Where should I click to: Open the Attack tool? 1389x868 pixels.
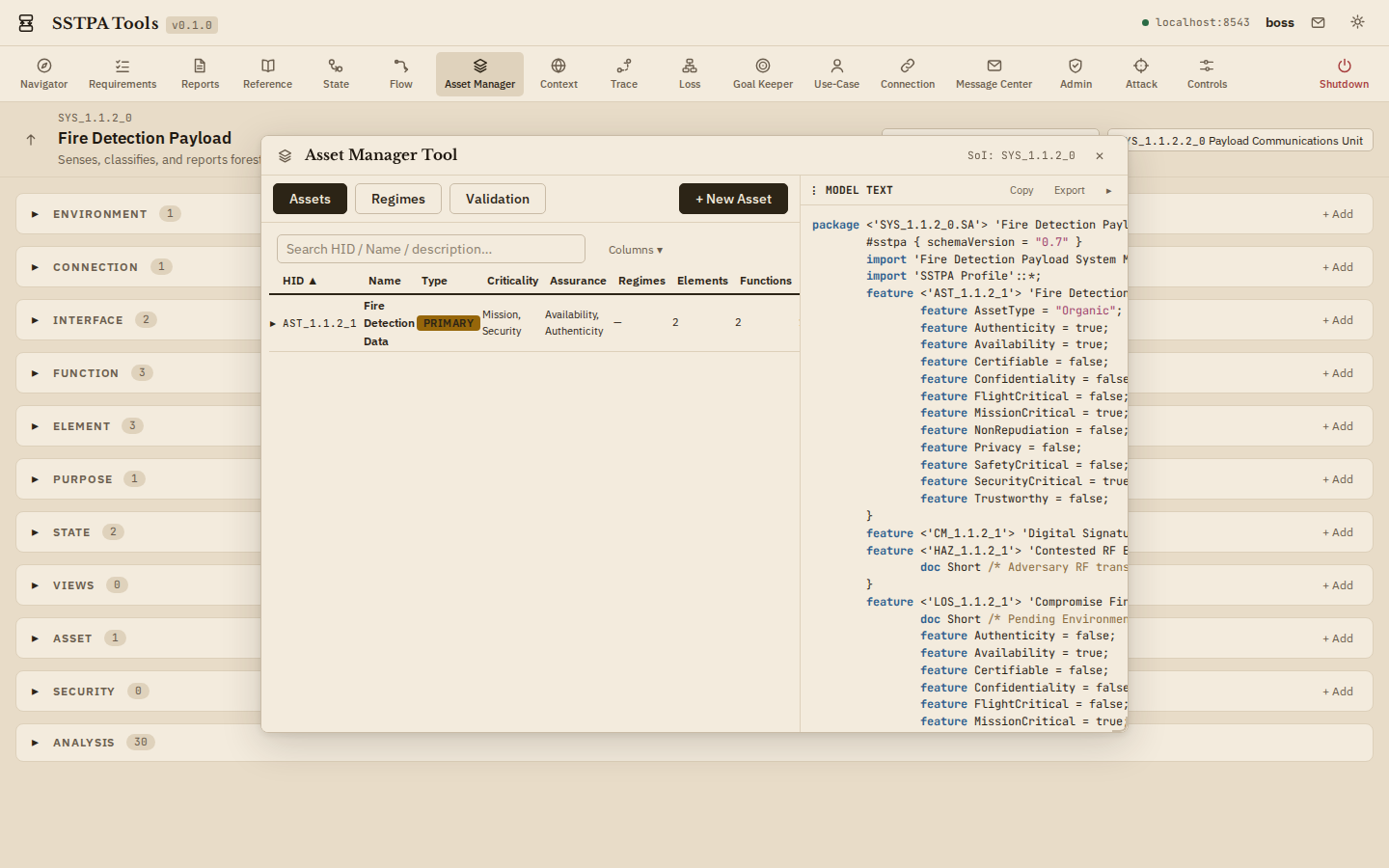[1141, 74]
